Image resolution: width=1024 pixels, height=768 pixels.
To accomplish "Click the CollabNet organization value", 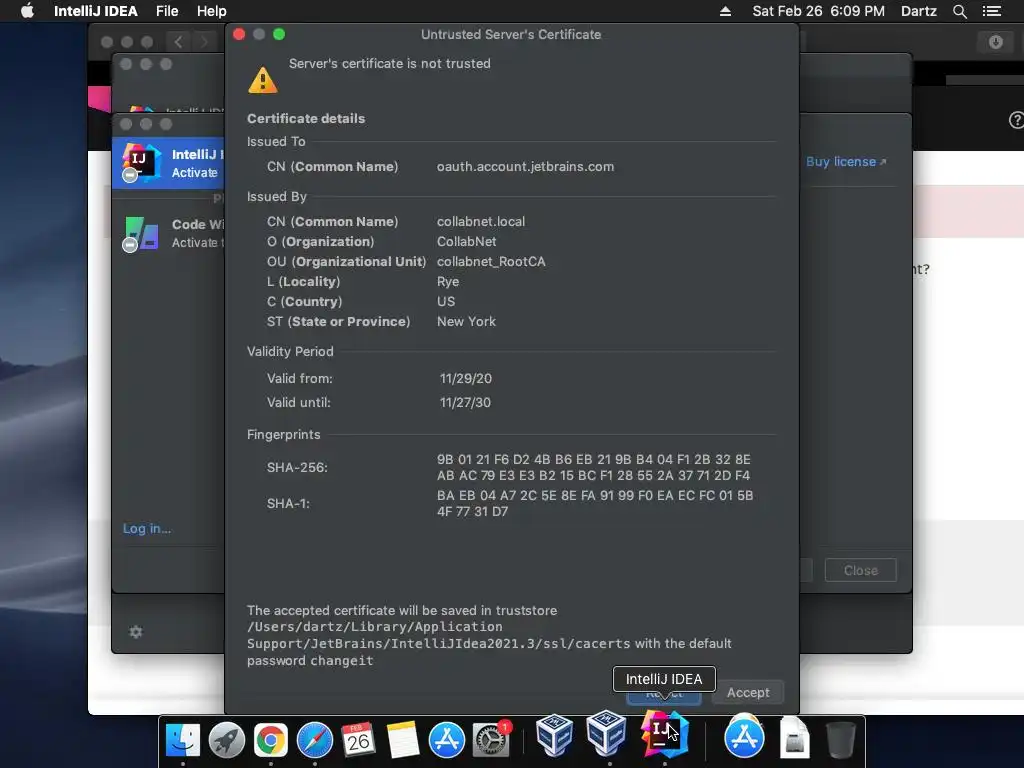I will coord(466,242).
